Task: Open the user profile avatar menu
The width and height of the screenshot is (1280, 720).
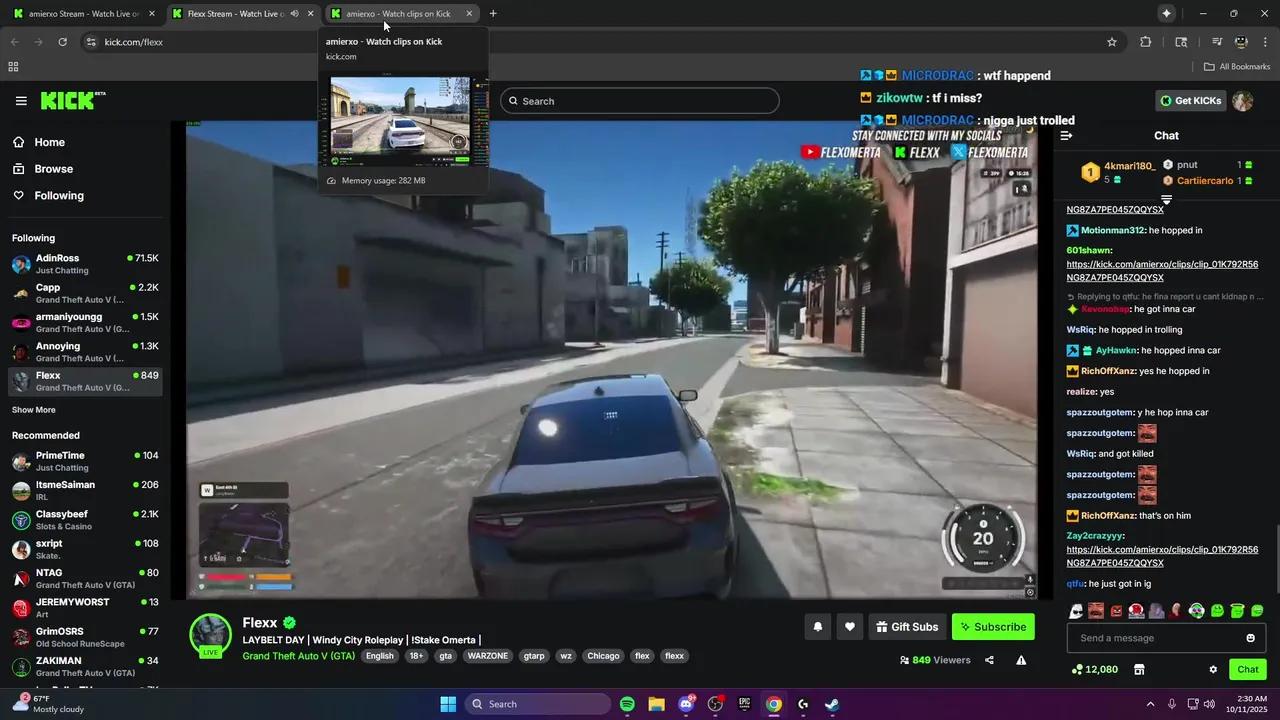Action: (x=1243, y=101)
